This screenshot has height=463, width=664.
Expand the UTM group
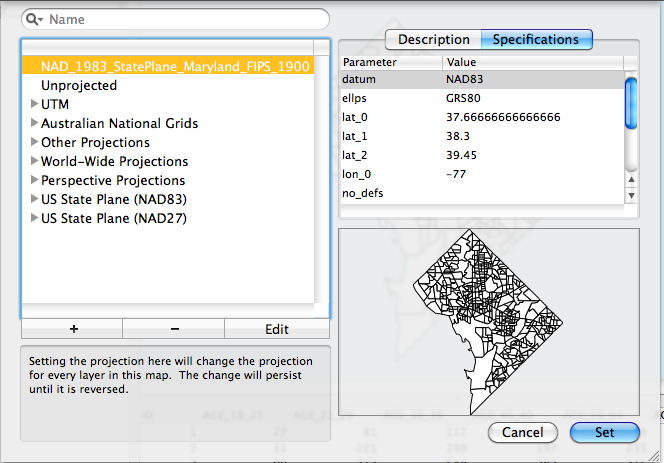coord(32,104)
